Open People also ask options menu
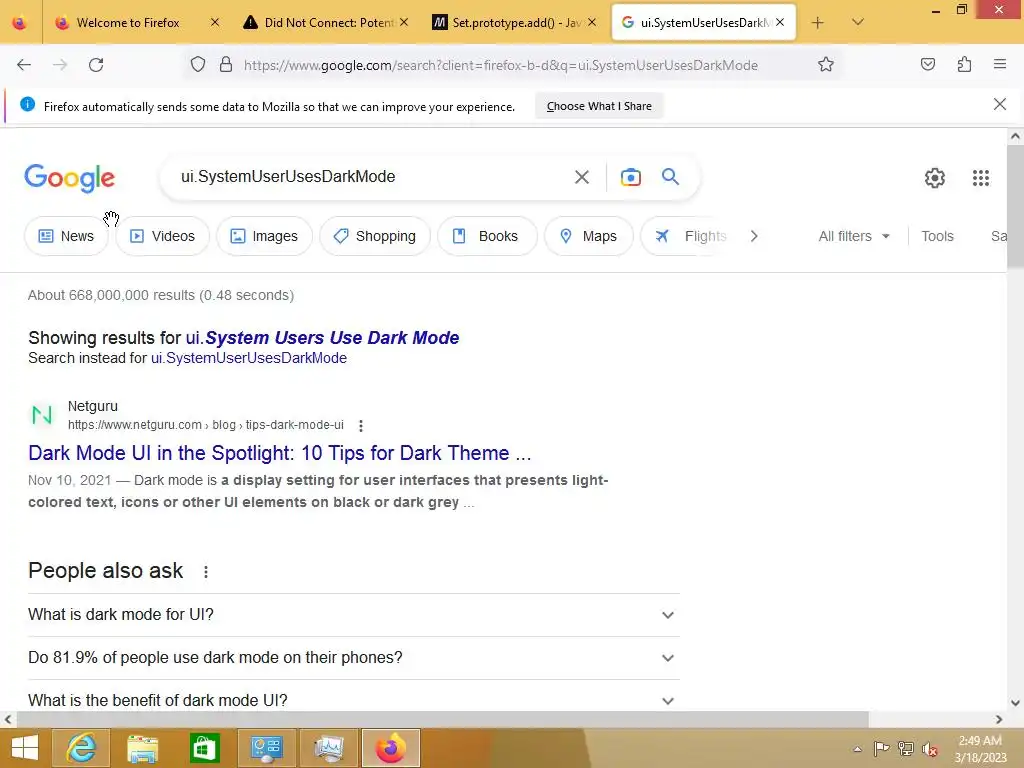 point(206,571)
